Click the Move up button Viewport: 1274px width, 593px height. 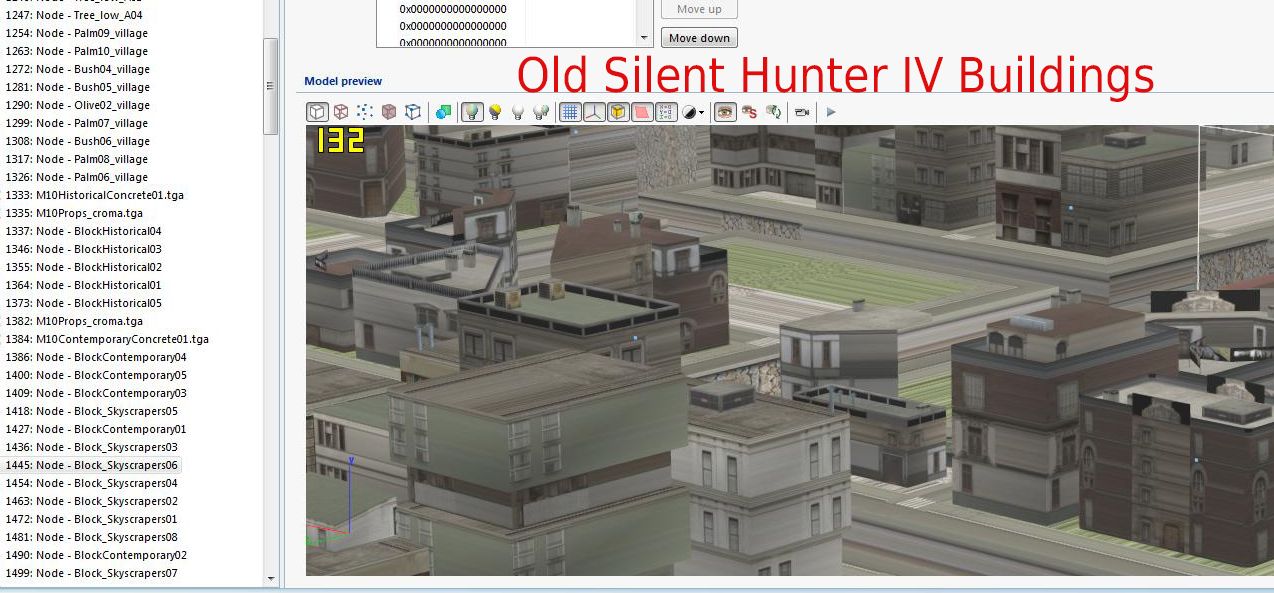[x=699, y=9]
